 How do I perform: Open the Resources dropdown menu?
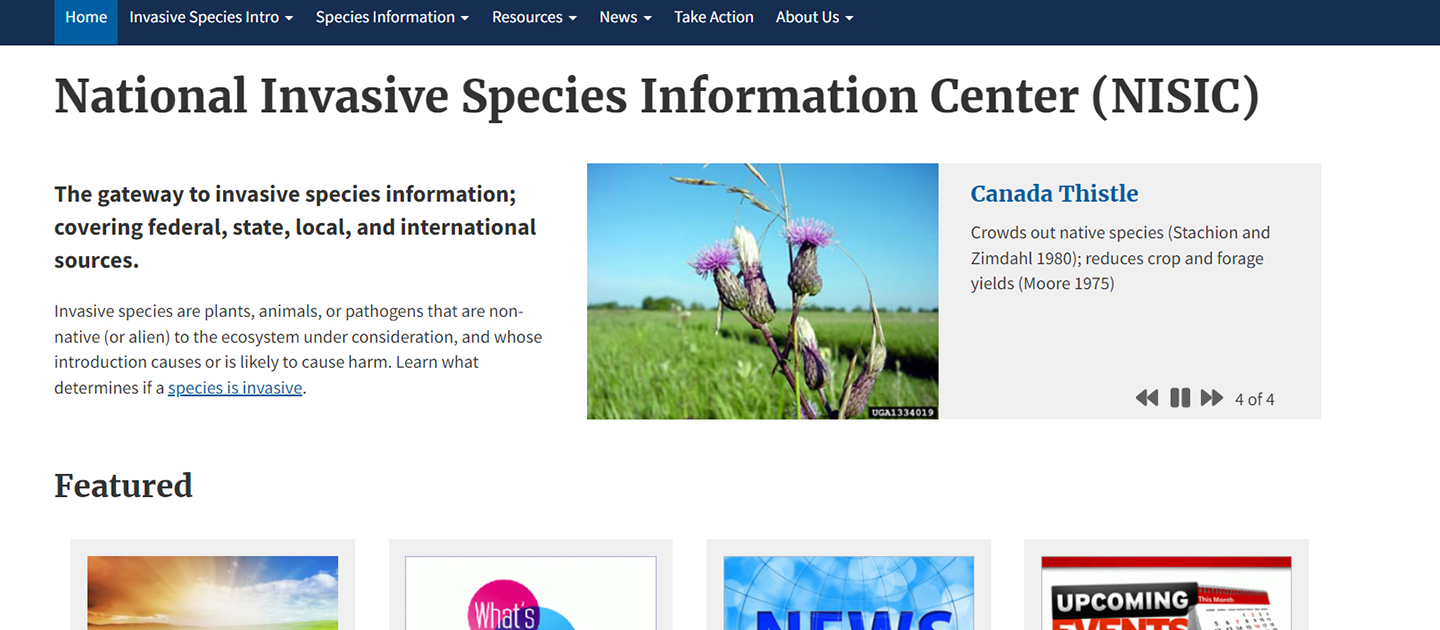coord(534,18)
